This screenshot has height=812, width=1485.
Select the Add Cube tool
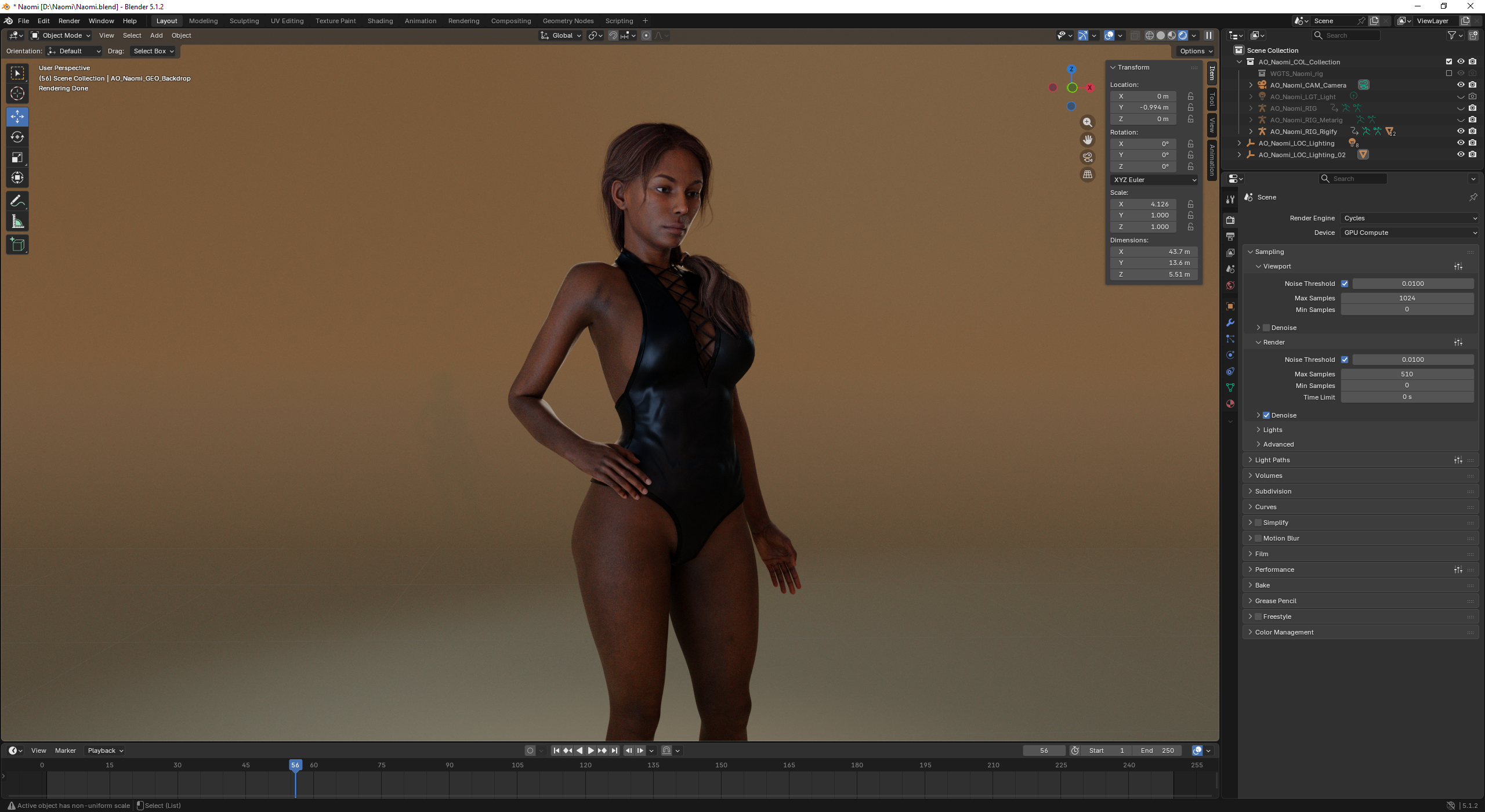click(x=17, y=245)
